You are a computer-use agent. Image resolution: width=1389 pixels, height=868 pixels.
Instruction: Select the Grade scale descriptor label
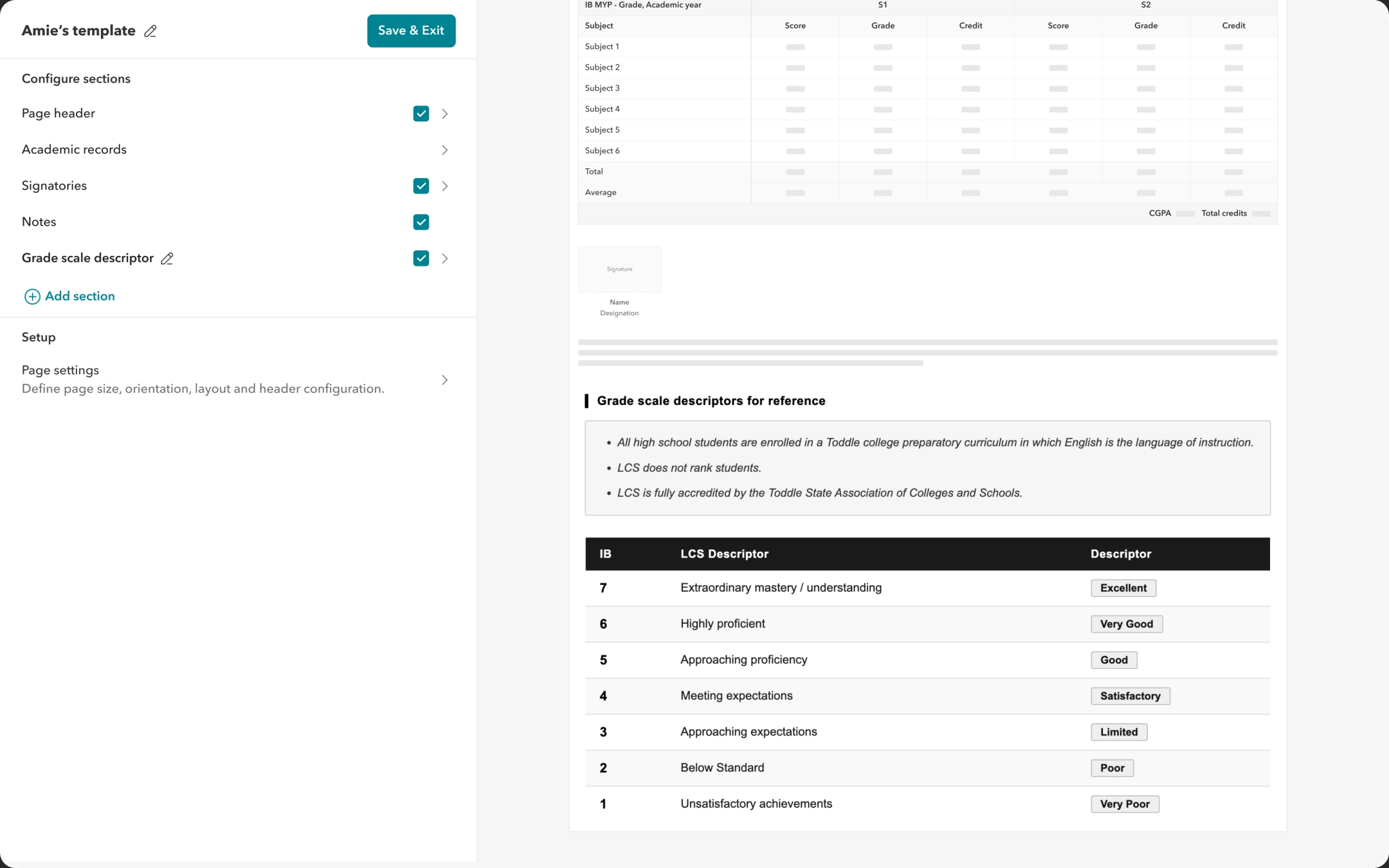tap(87, 258)
